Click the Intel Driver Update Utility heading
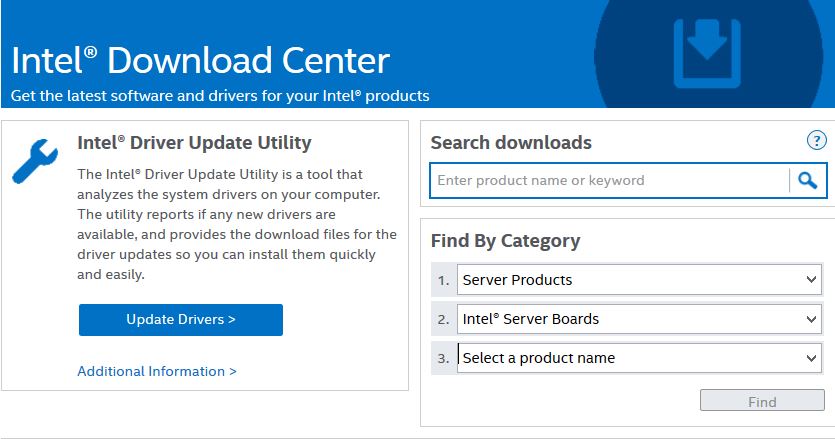This screenshot has height=439, width=835. click(x=194, y=143)
